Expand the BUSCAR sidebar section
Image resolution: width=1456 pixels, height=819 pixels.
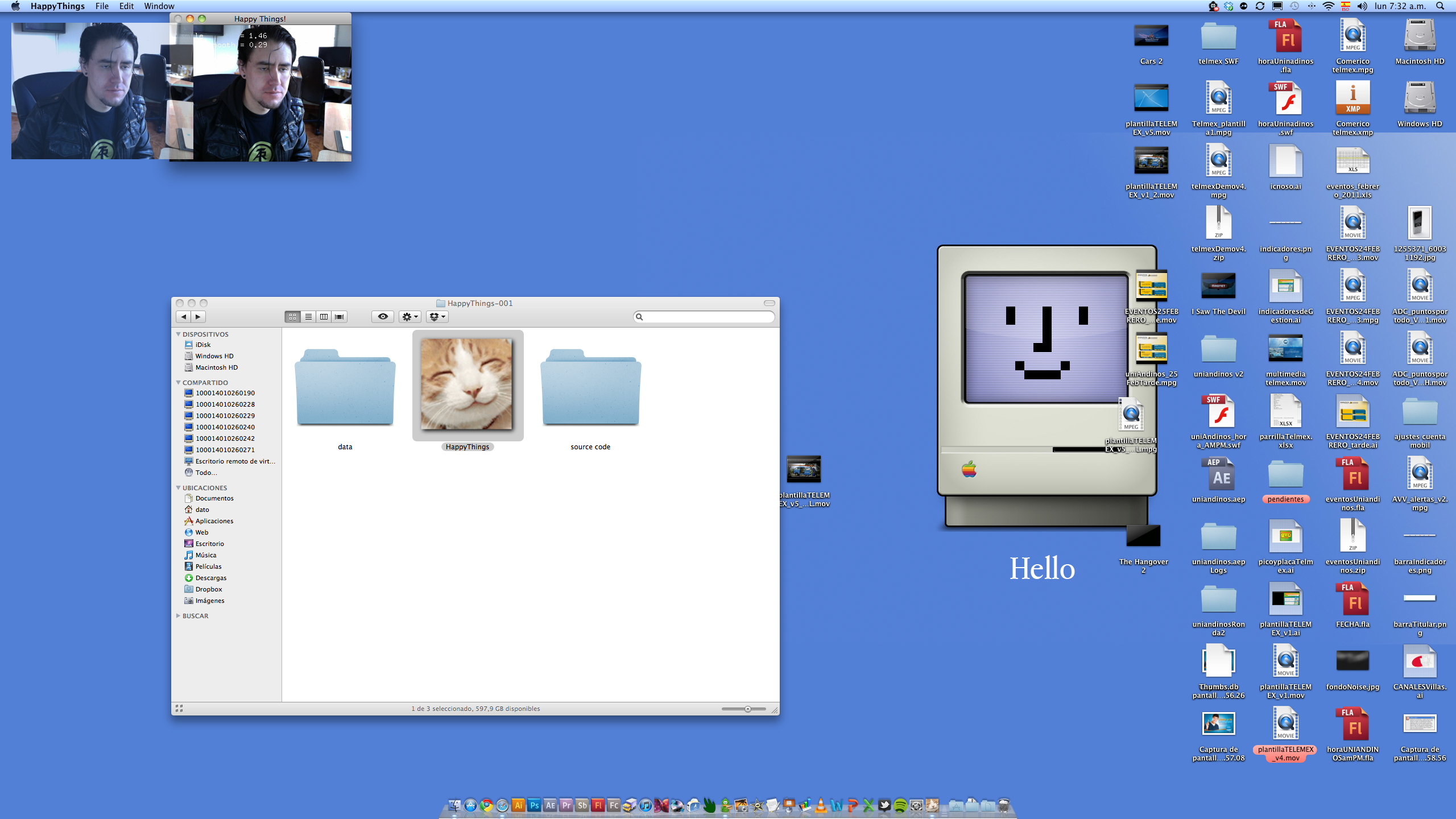[x=179, y=616]
